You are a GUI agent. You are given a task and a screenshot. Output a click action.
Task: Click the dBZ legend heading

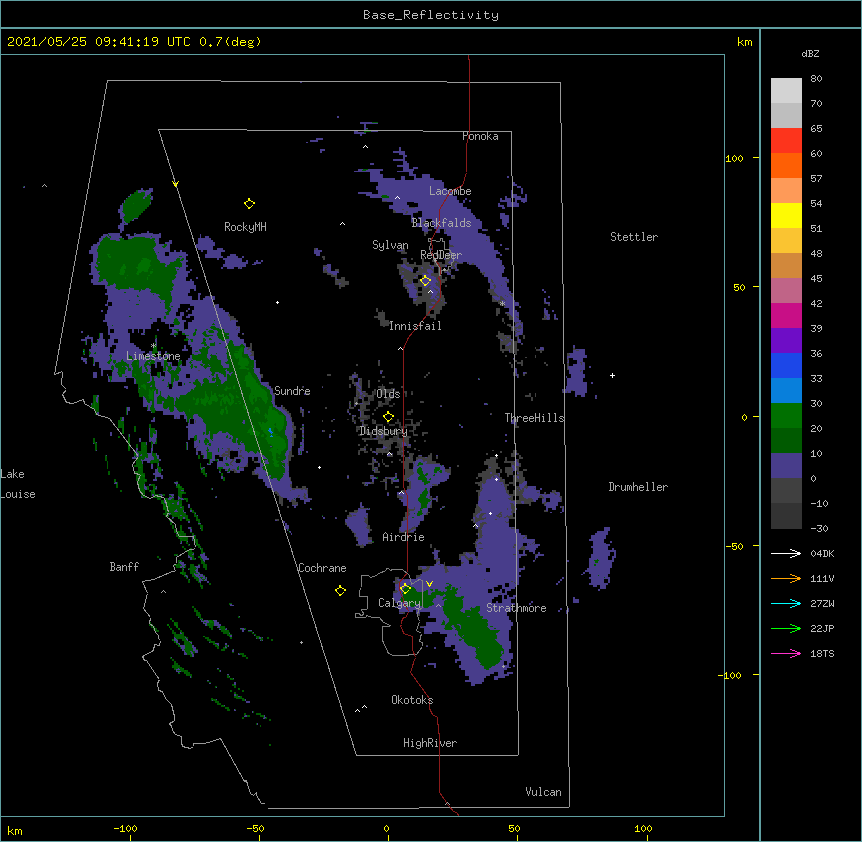[x=810, y=54]
